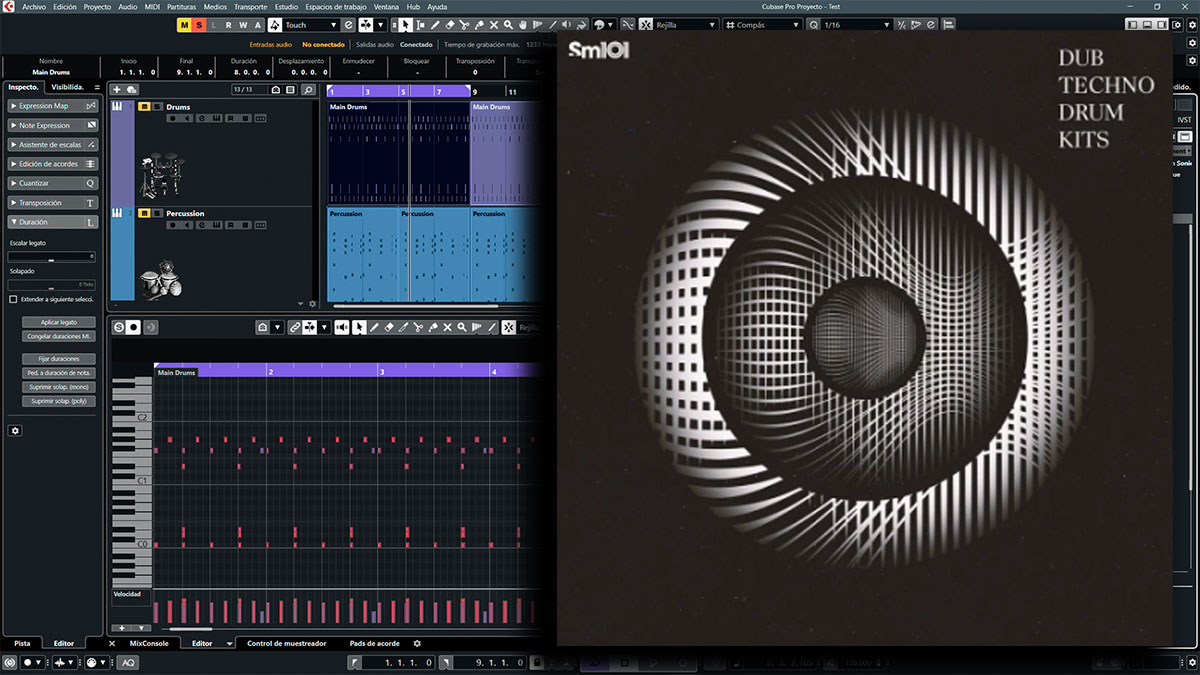The height and width of the screenshot is (675, 1200).
Task: Expand Asistente de escalas section
Action: [x=53, y=145]
